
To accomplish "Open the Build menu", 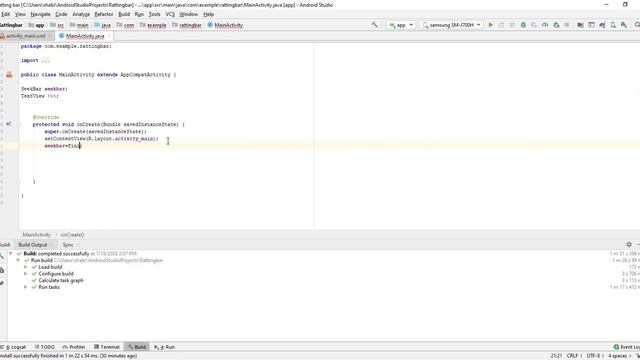I will point(124,14).
